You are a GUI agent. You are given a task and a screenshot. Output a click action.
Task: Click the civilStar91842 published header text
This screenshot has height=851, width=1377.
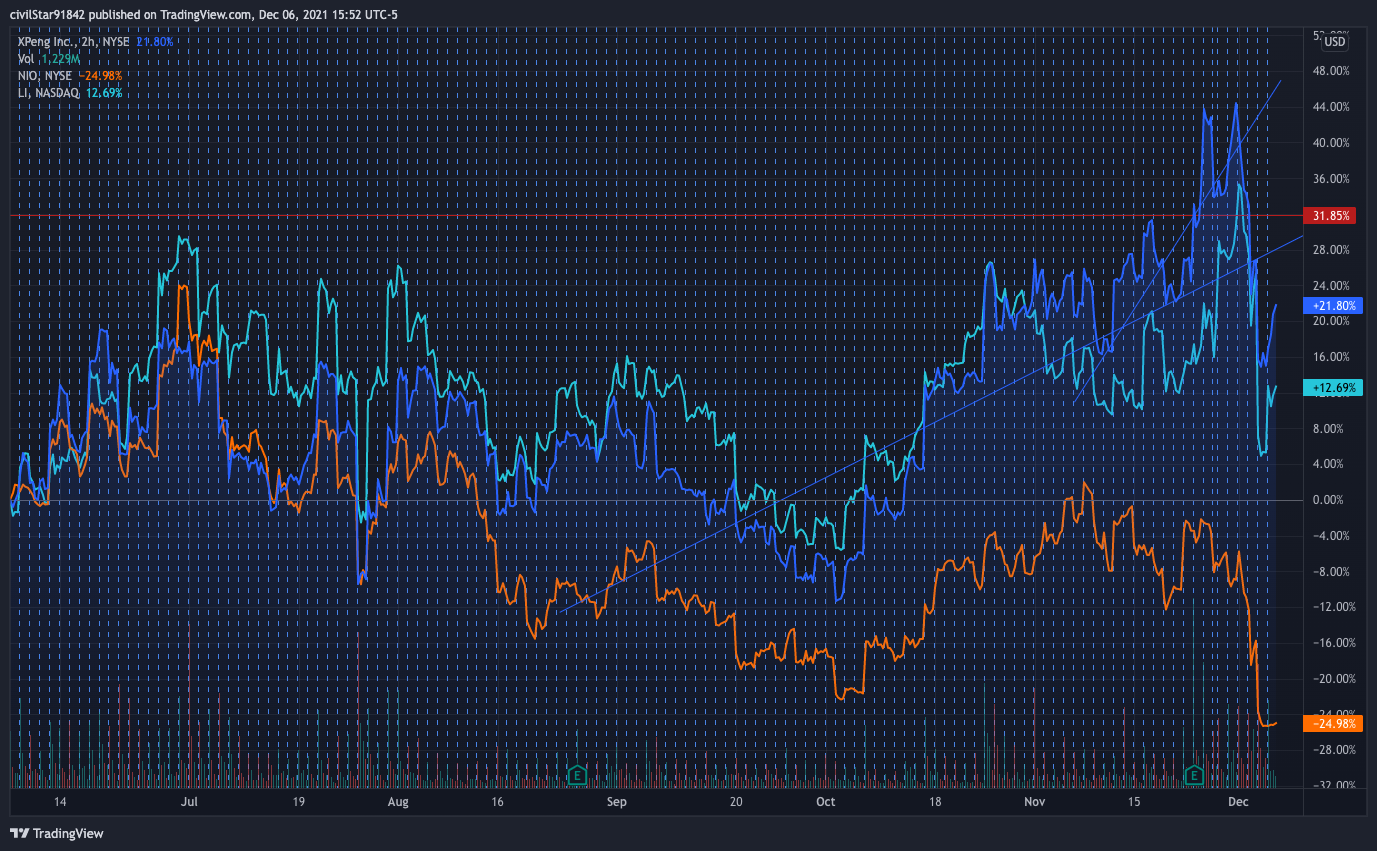click(x=203, y=14)
